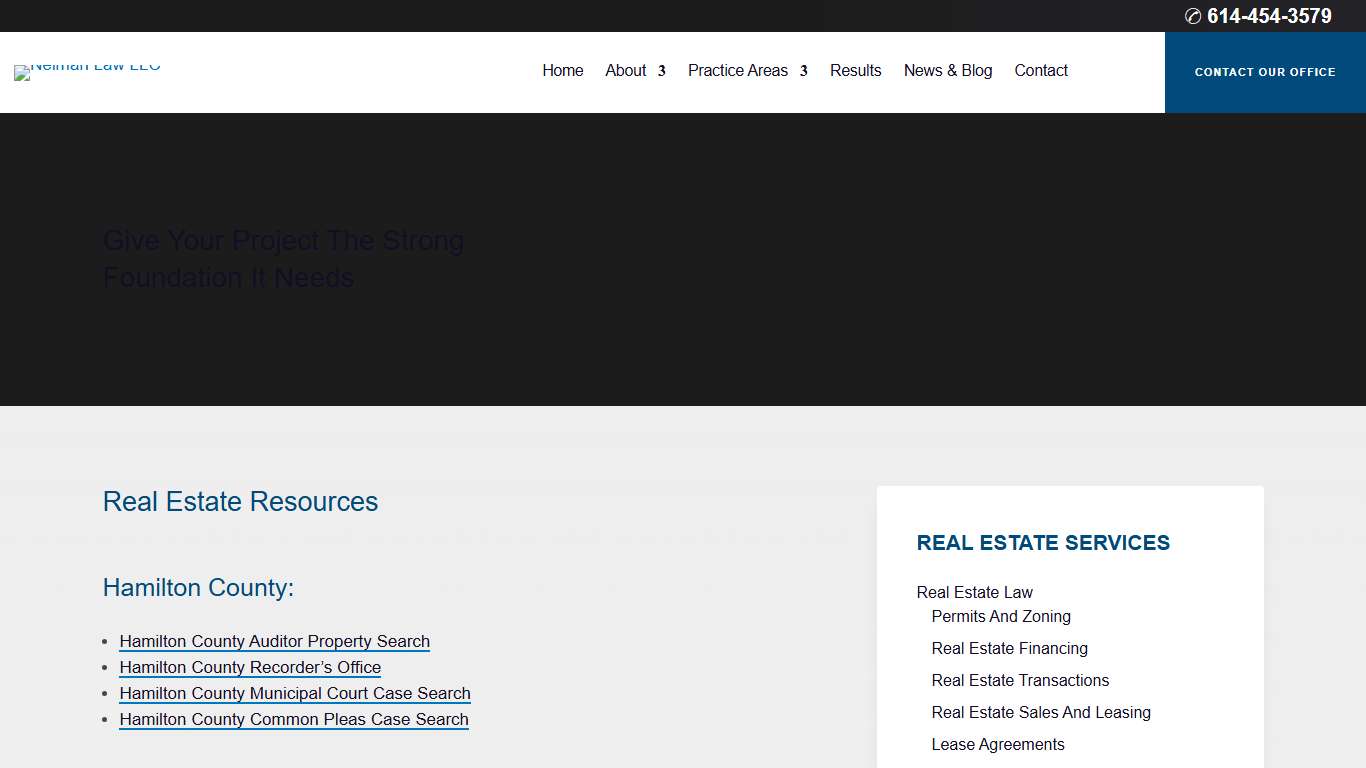This screenshot has width=1366, height=768.
Task: Open the Permits And Zoning page
Action: [1001, 616]
